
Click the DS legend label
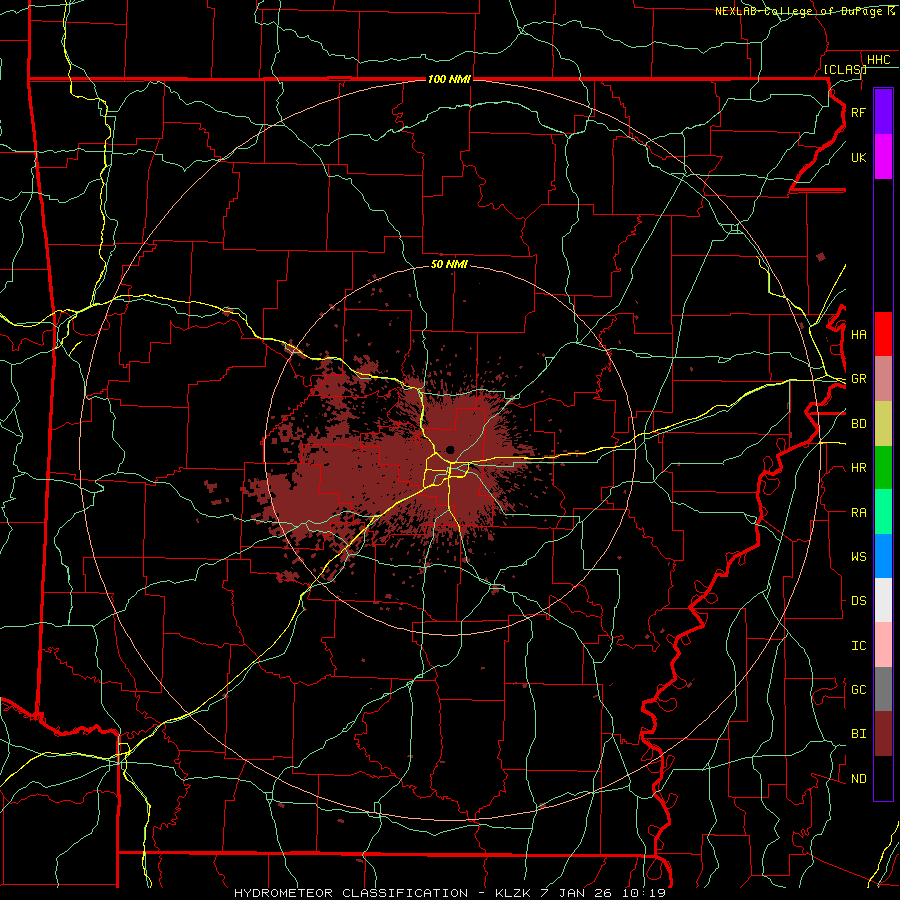[858, 601]
